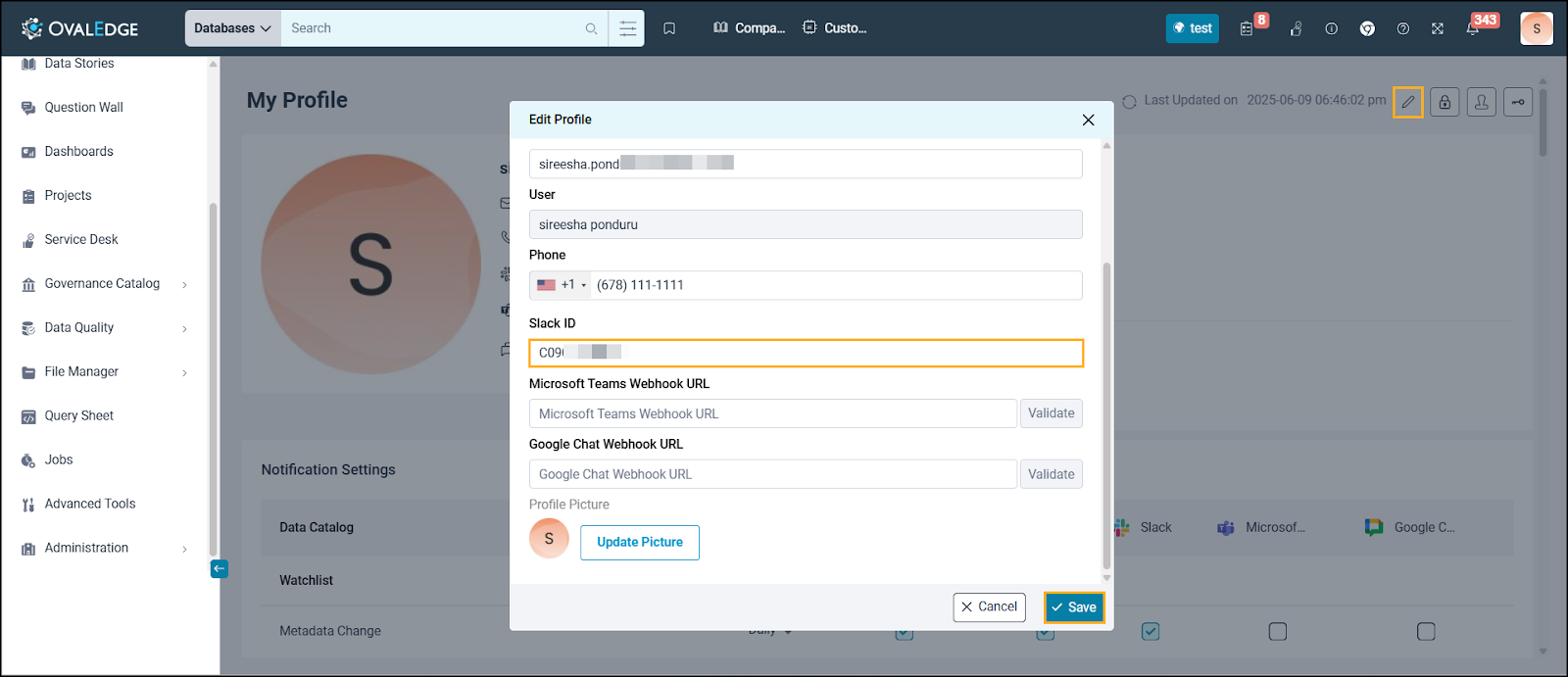Viewport: 1568px width, 677px height.
Task: Click the pencil edit profile icon
Action: point(1408,102)
